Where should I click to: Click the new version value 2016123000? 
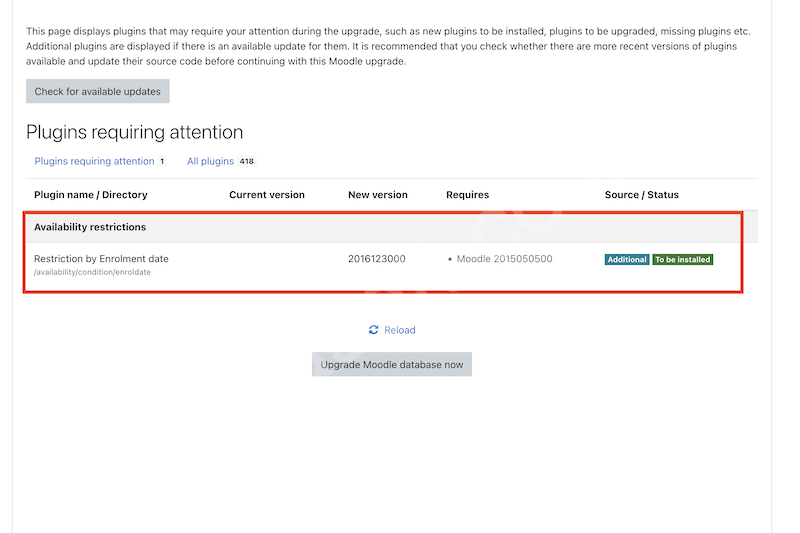377,259
